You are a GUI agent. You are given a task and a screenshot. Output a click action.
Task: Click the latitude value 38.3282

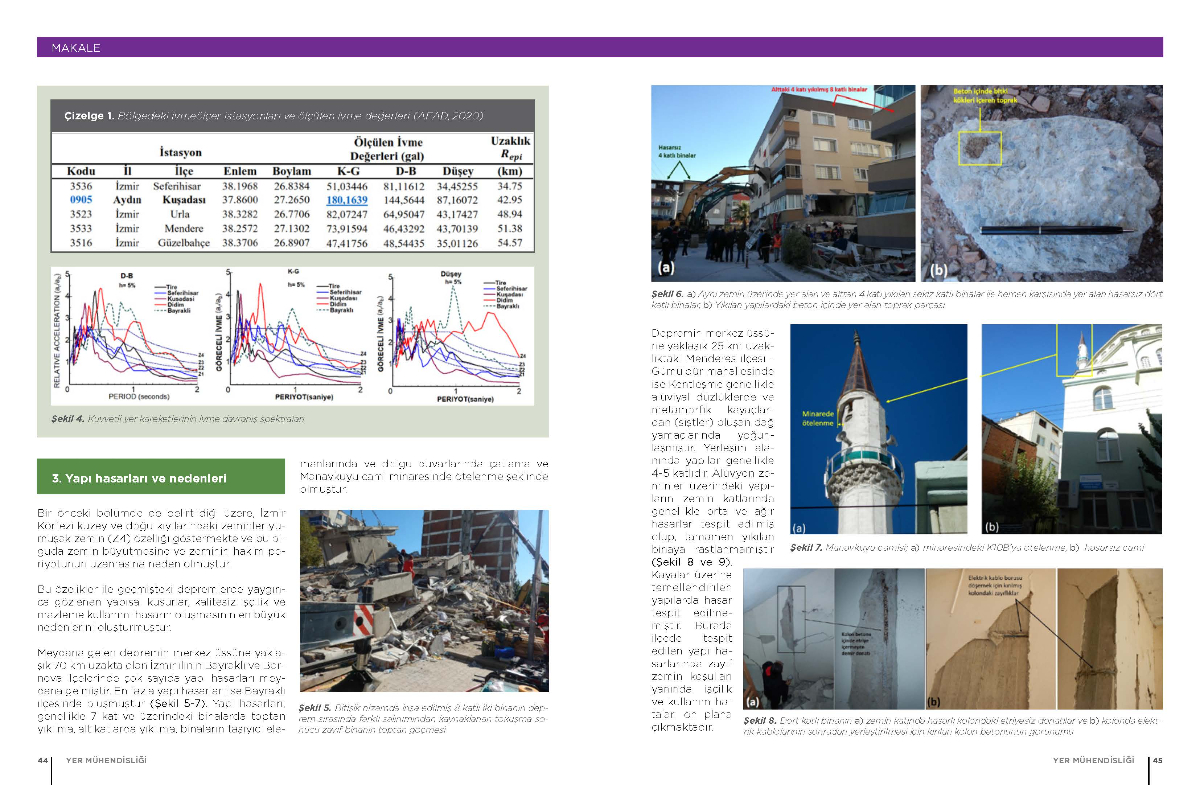coord(240,214)
